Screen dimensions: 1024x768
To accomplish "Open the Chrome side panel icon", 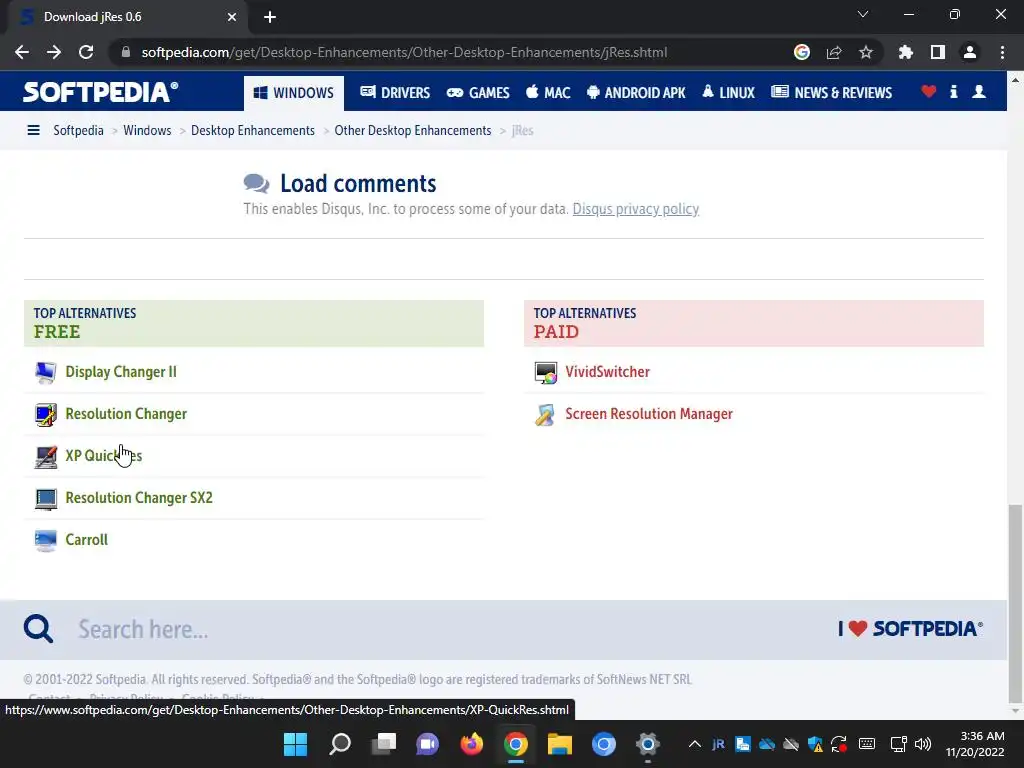I will tap(938, 52).
